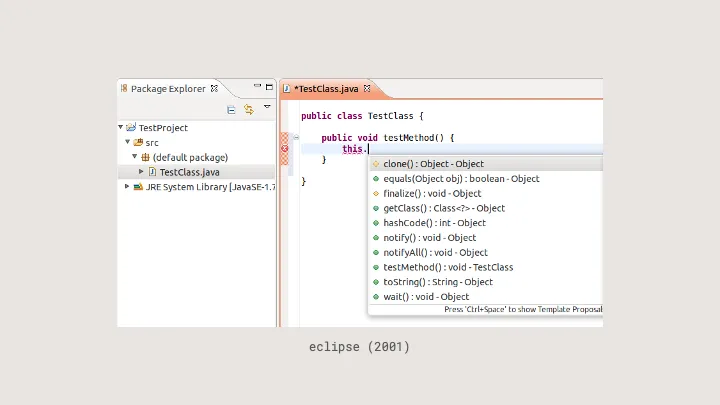Viewport: 720px width, 405px height.
Task: Choose wait() completion proposal
Action: (x=486, y=296)
